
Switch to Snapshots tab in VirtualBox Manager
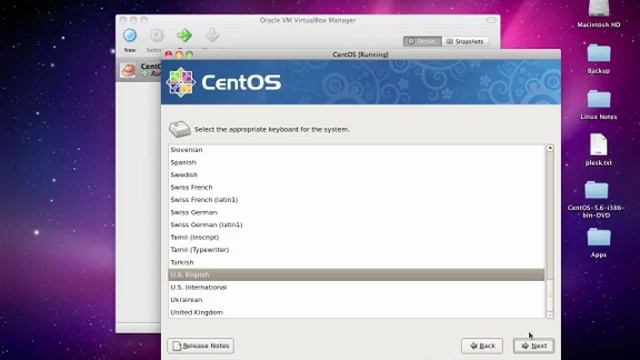coord(465,42)
